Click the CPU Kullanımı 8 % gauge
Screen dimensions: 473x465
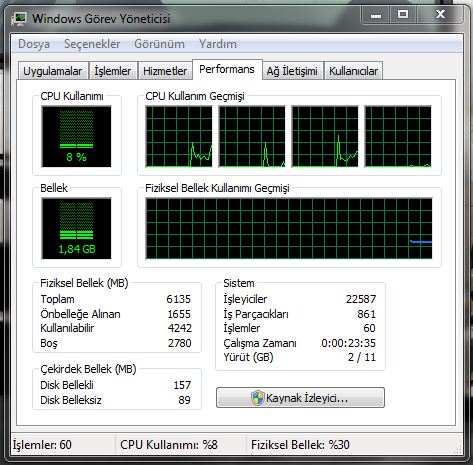(x=76, y=137)
